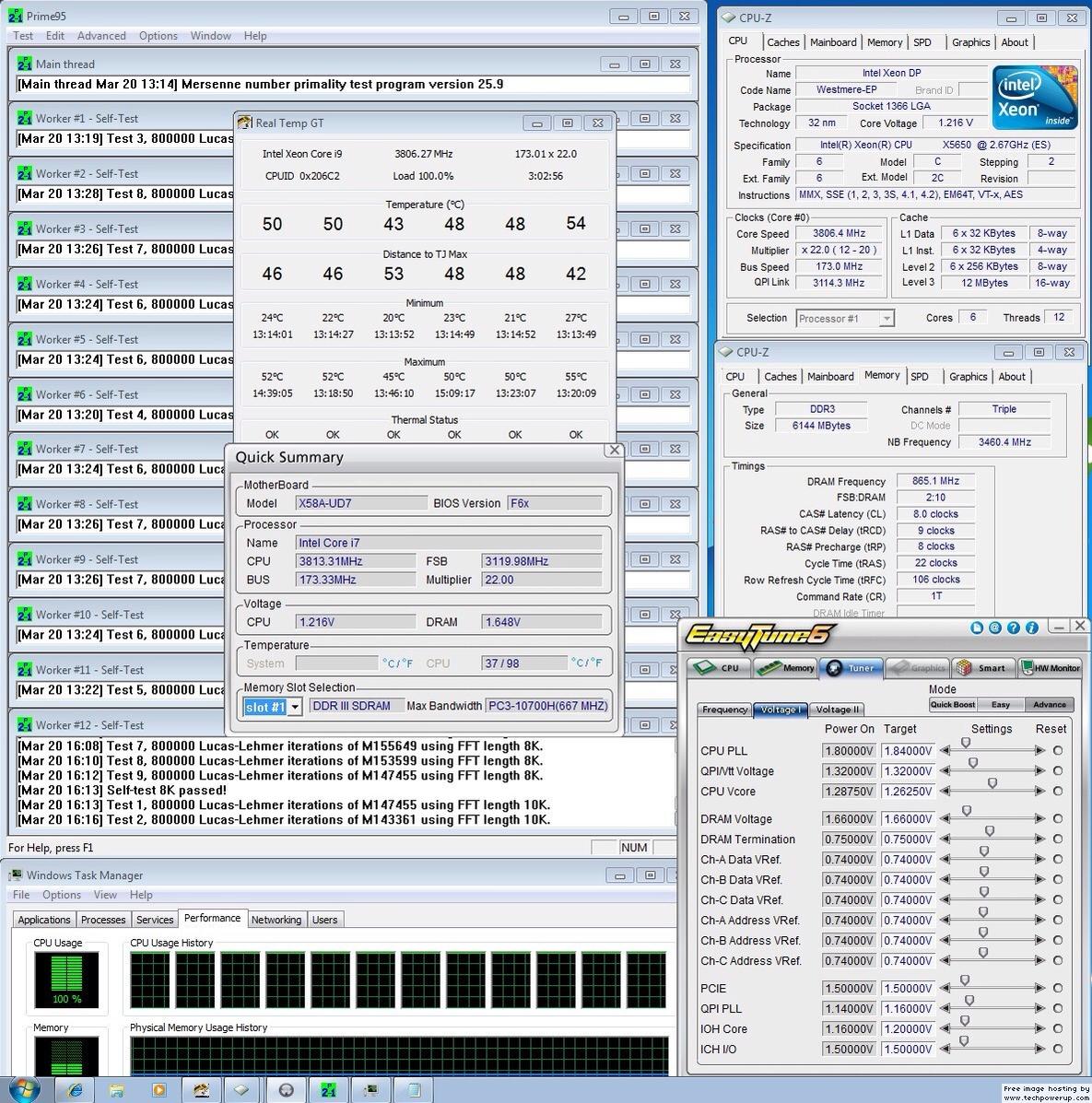This screenshot has width=1092, height=1103.
Task: Click reset radio for PCIE
Action: click(x=1058, y=989)
